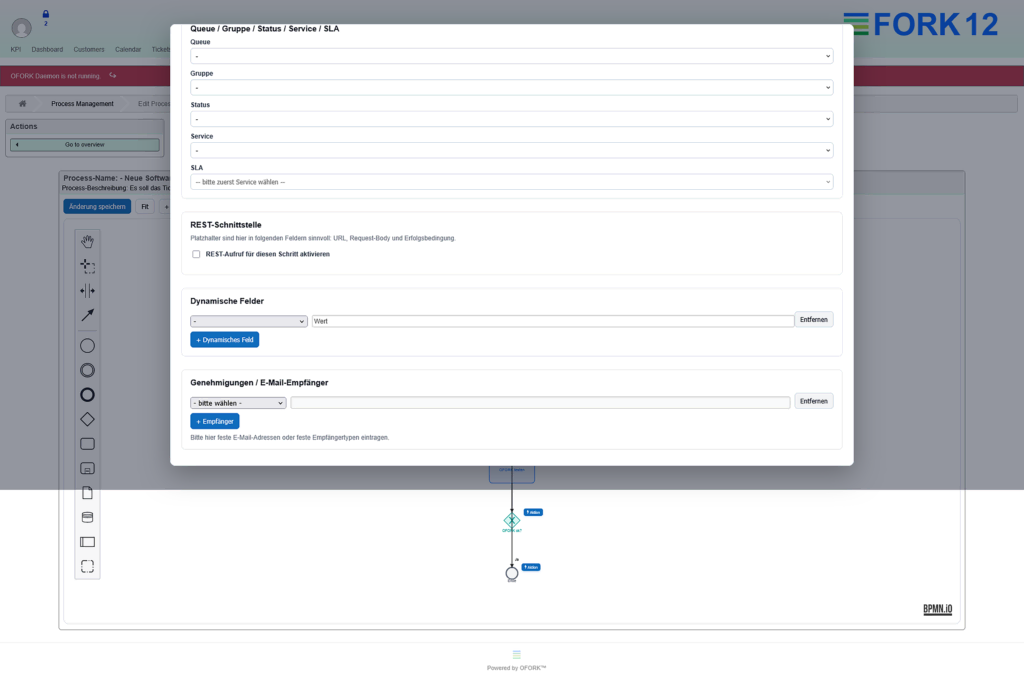Open the Queue dropdown
This screenshot has width=1024, height=678.
(x=511, y=56)
